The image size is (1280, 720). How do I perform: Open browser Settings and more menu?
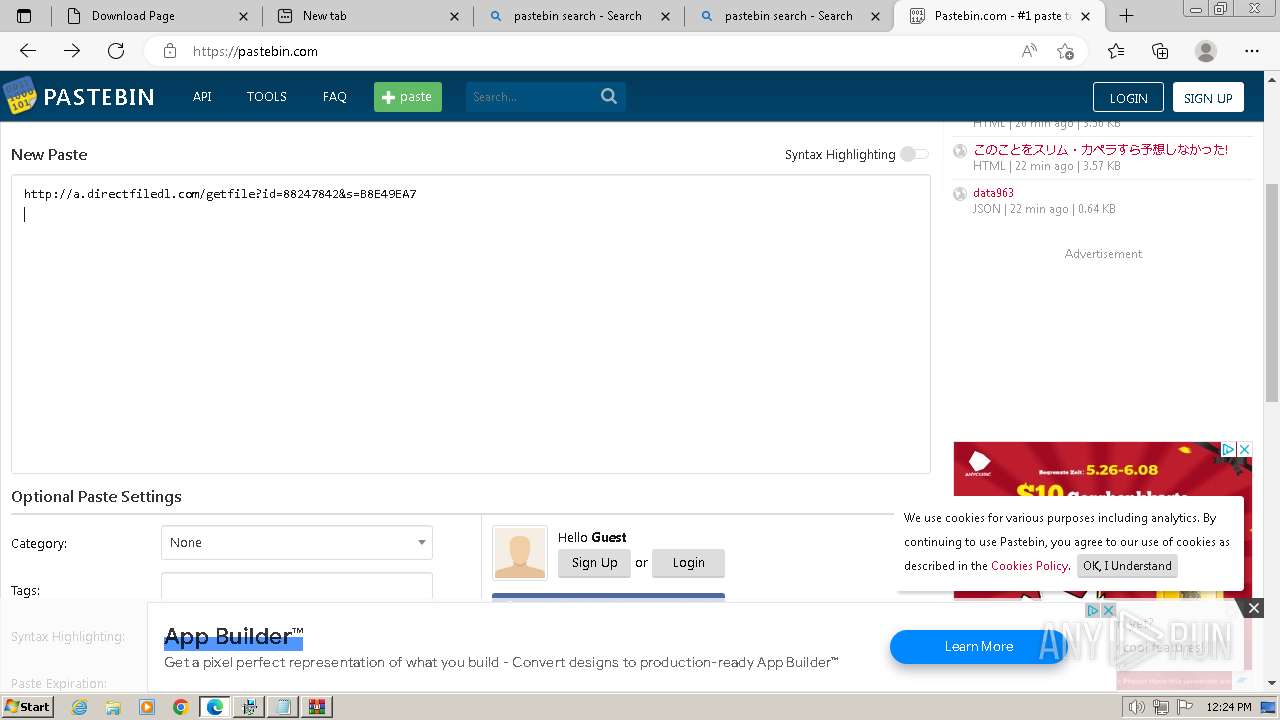click(1252, 51)
